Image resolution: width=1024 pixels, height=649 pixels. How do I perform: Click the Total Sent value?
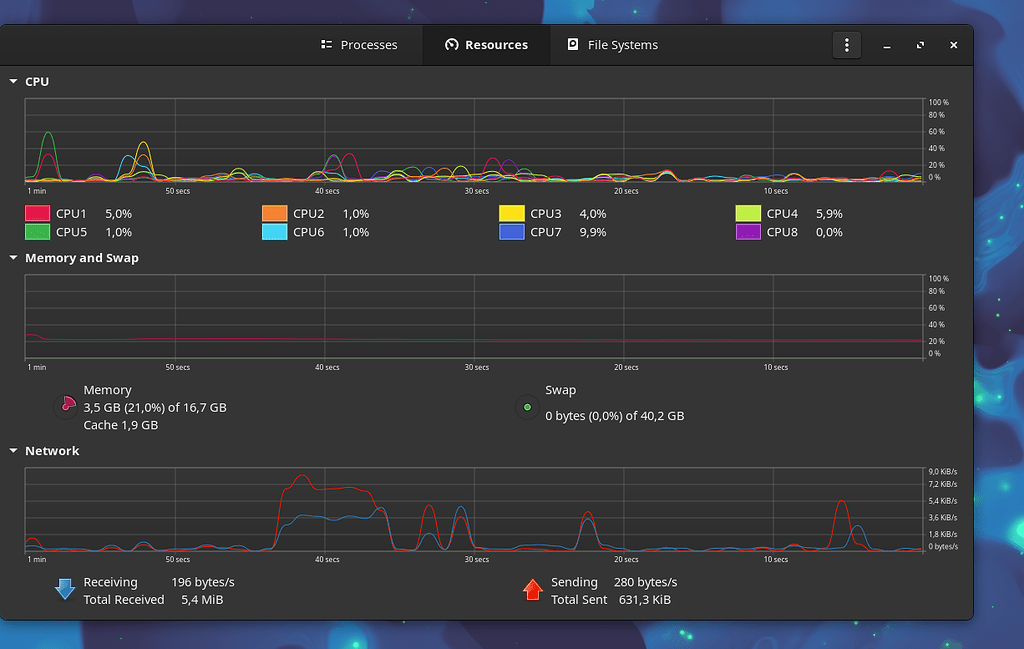[x=645, y=600]
